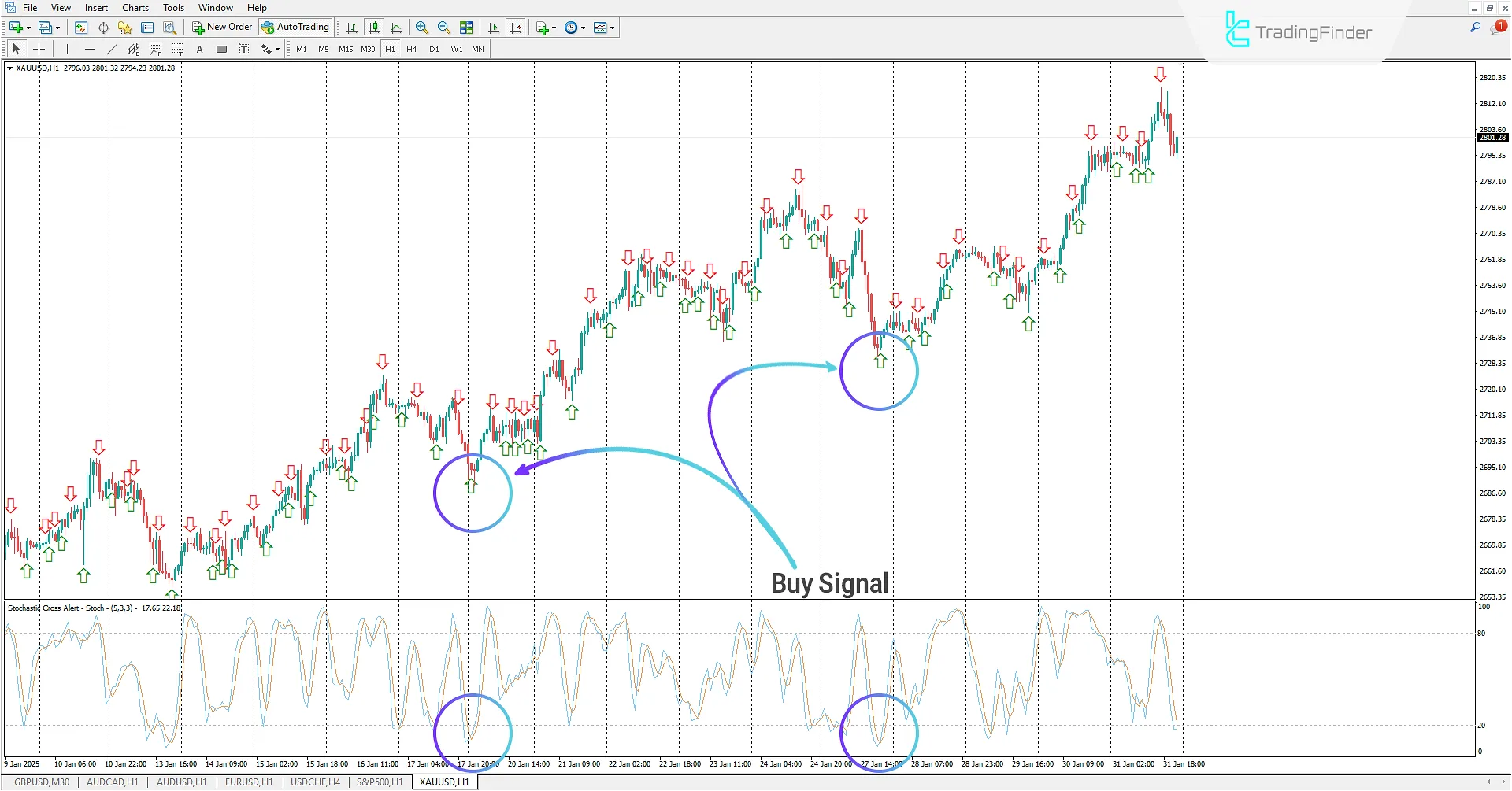Switch to the EURUSD,H1 chart tab

pyautogui.click(x=248, y=782)
